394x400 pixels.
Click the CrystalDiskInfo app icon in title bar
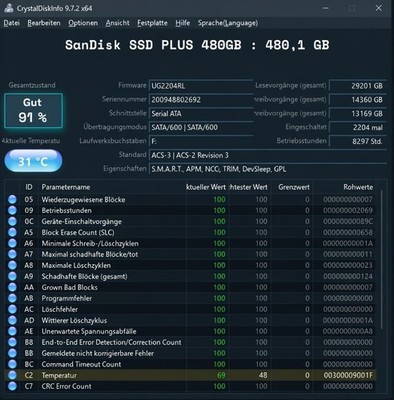point(8,8)
